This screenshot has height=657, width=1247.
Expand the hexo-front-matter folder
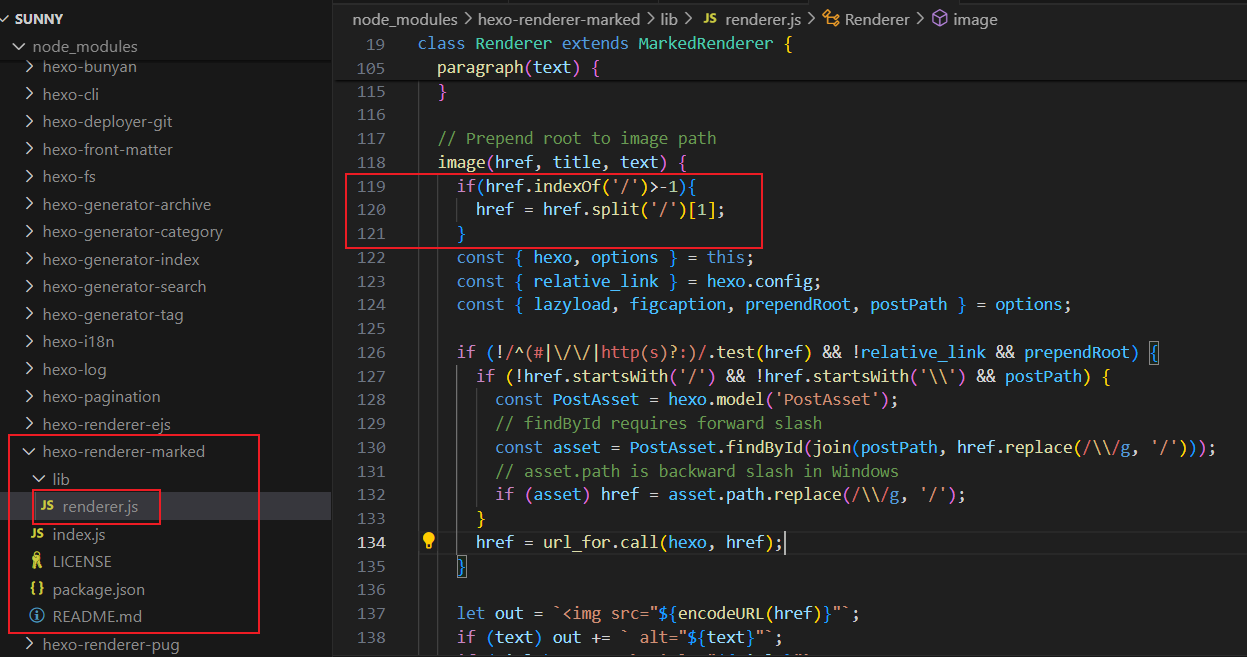pyautogui.click(x=29, y=149)
